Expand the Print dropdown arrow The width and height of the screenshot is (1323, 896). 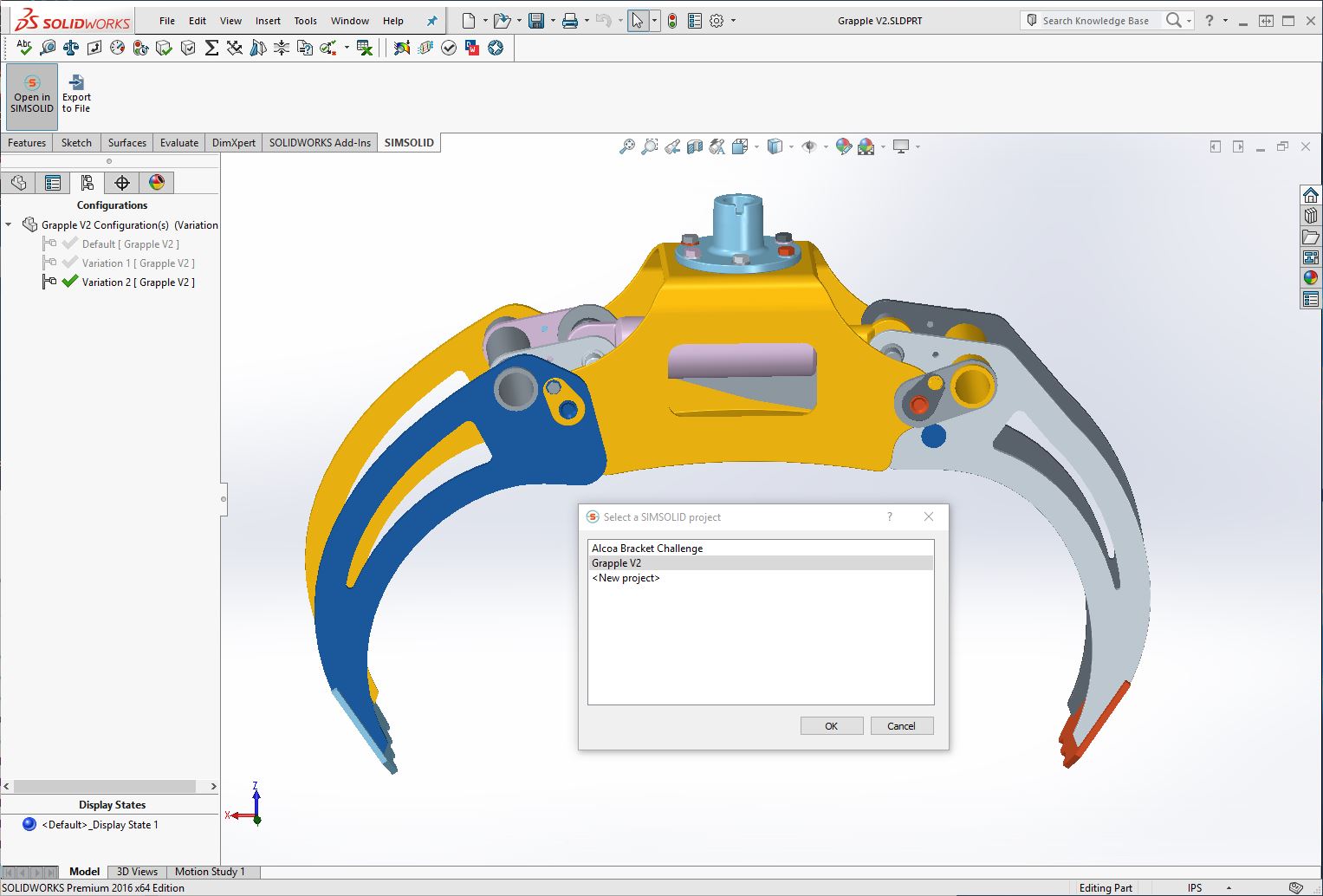click(587, 21)
